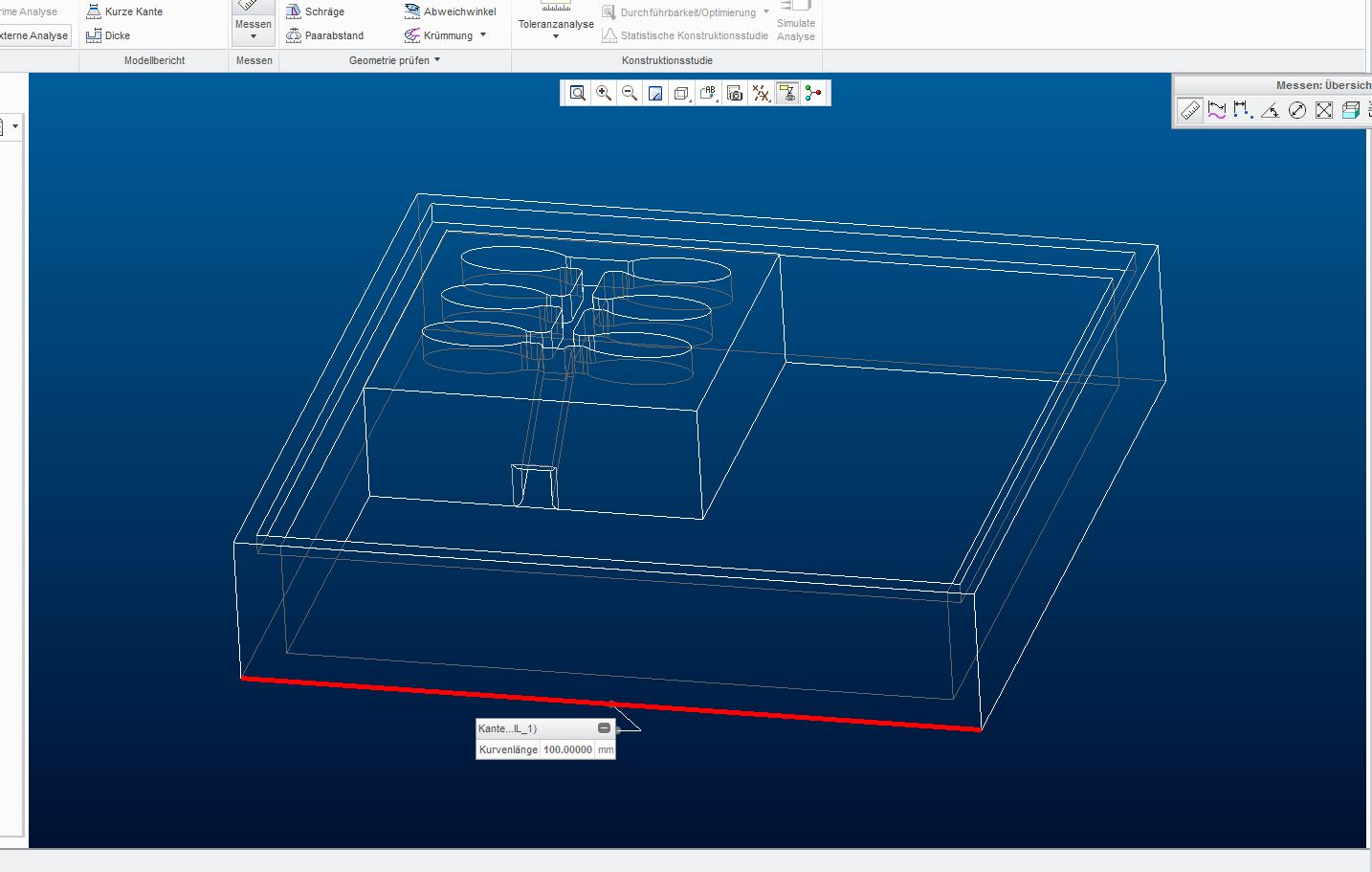Toggle the spin center icon

coord(812,93)
